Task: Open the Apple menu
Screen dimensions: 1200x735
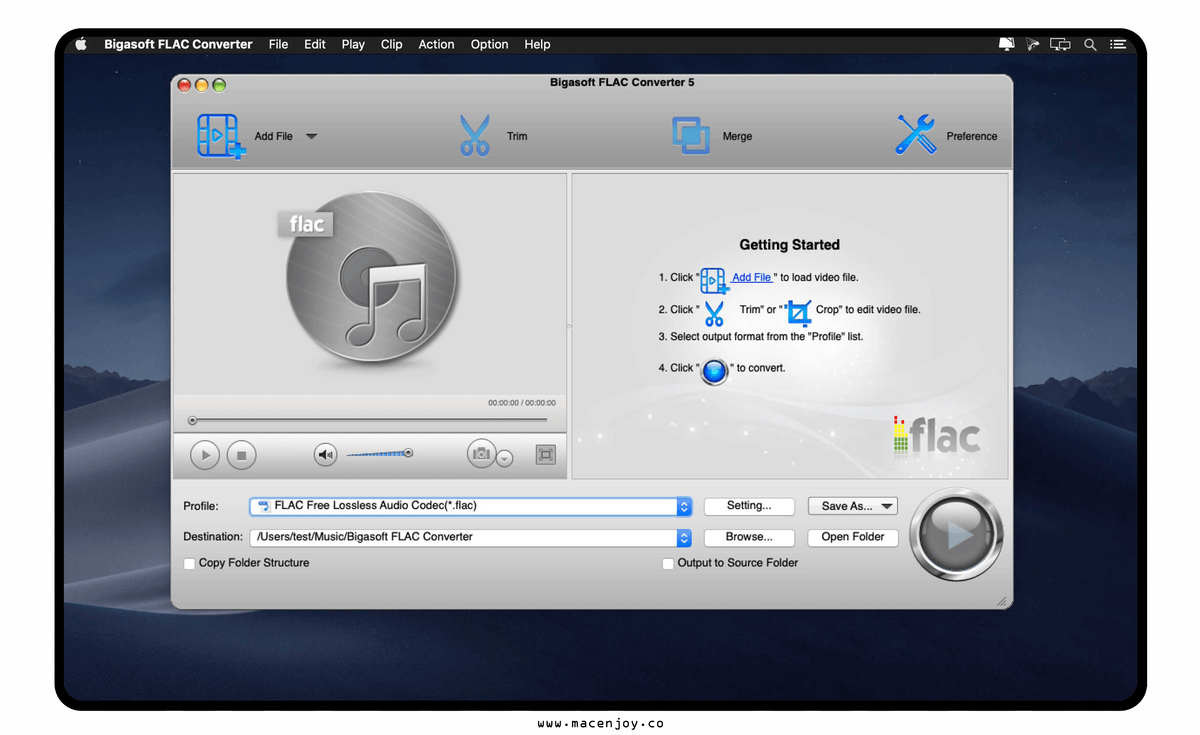Action: point(81,44)
